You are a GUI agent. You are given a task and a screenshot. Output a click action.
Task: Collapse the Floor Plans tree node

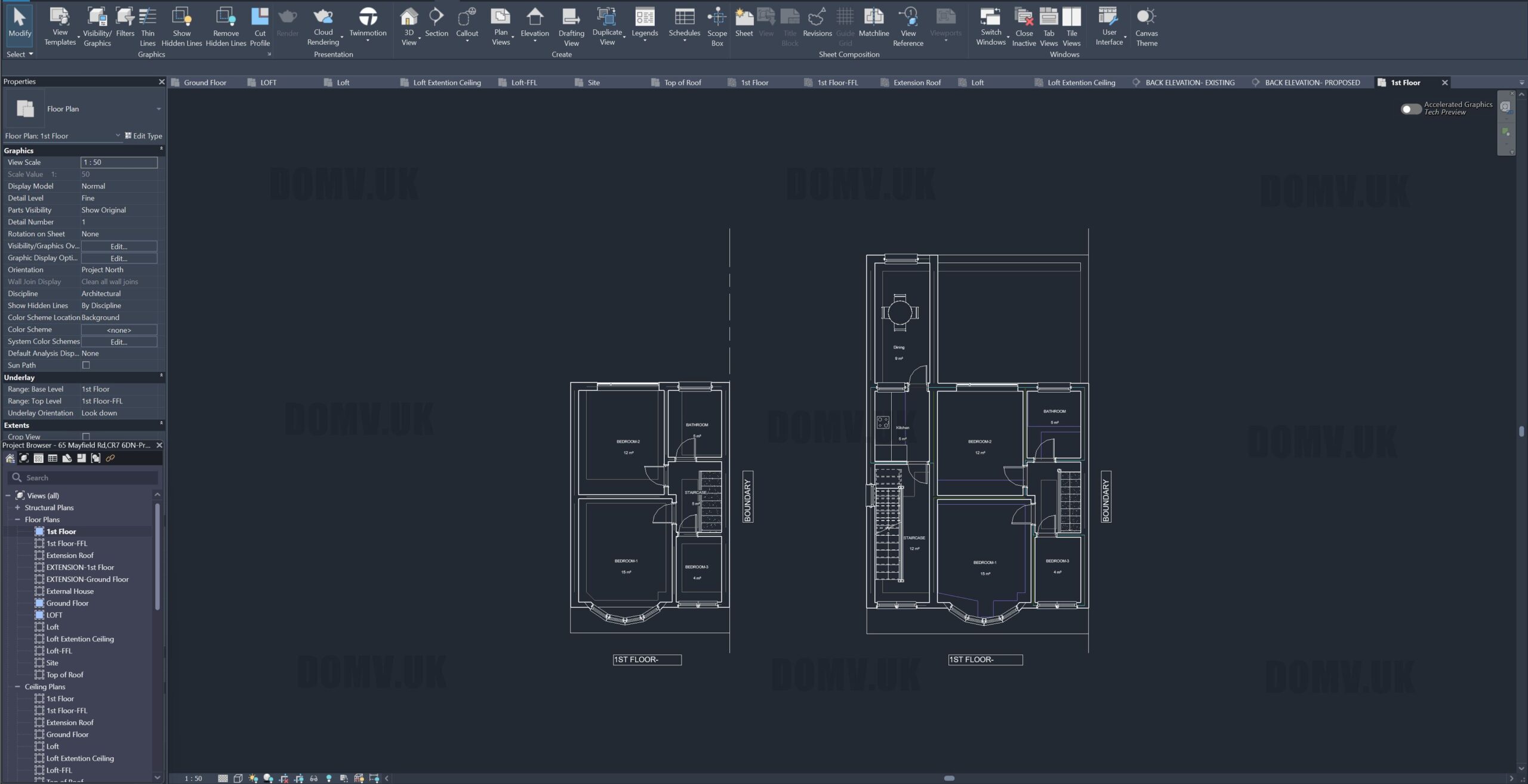pos(17,520)
